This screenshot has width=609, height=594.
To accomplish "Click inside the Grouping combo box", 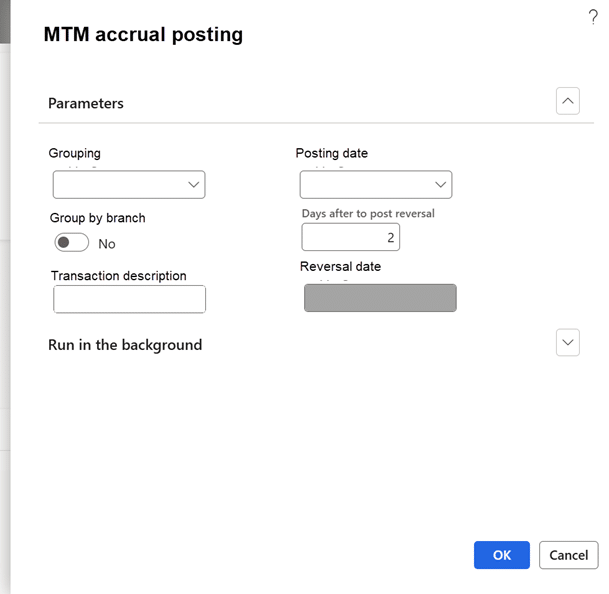I will click(x=118, y=185).
